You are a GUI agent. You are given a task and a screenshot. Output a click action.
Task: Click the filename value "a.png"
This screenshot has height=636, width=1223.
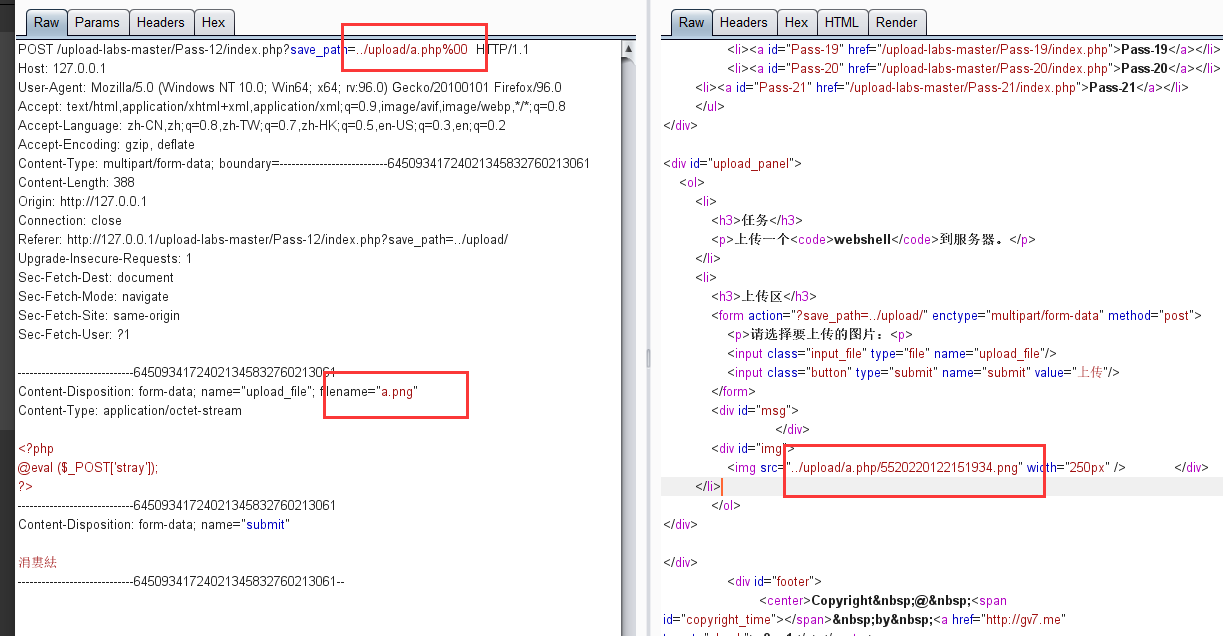399,391
